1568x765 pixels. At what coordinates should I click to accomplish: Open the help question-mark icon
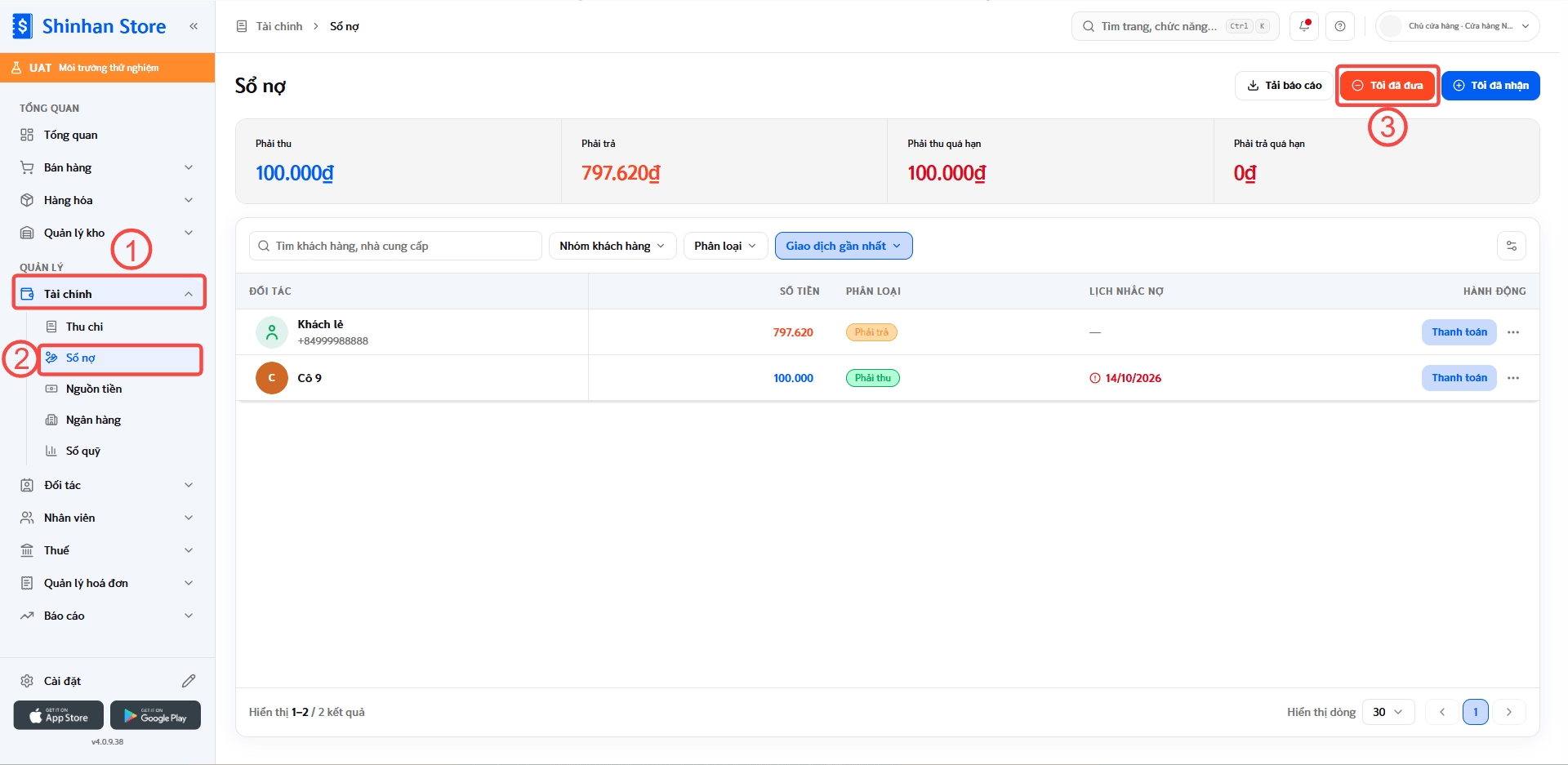tap(1340, 26)
